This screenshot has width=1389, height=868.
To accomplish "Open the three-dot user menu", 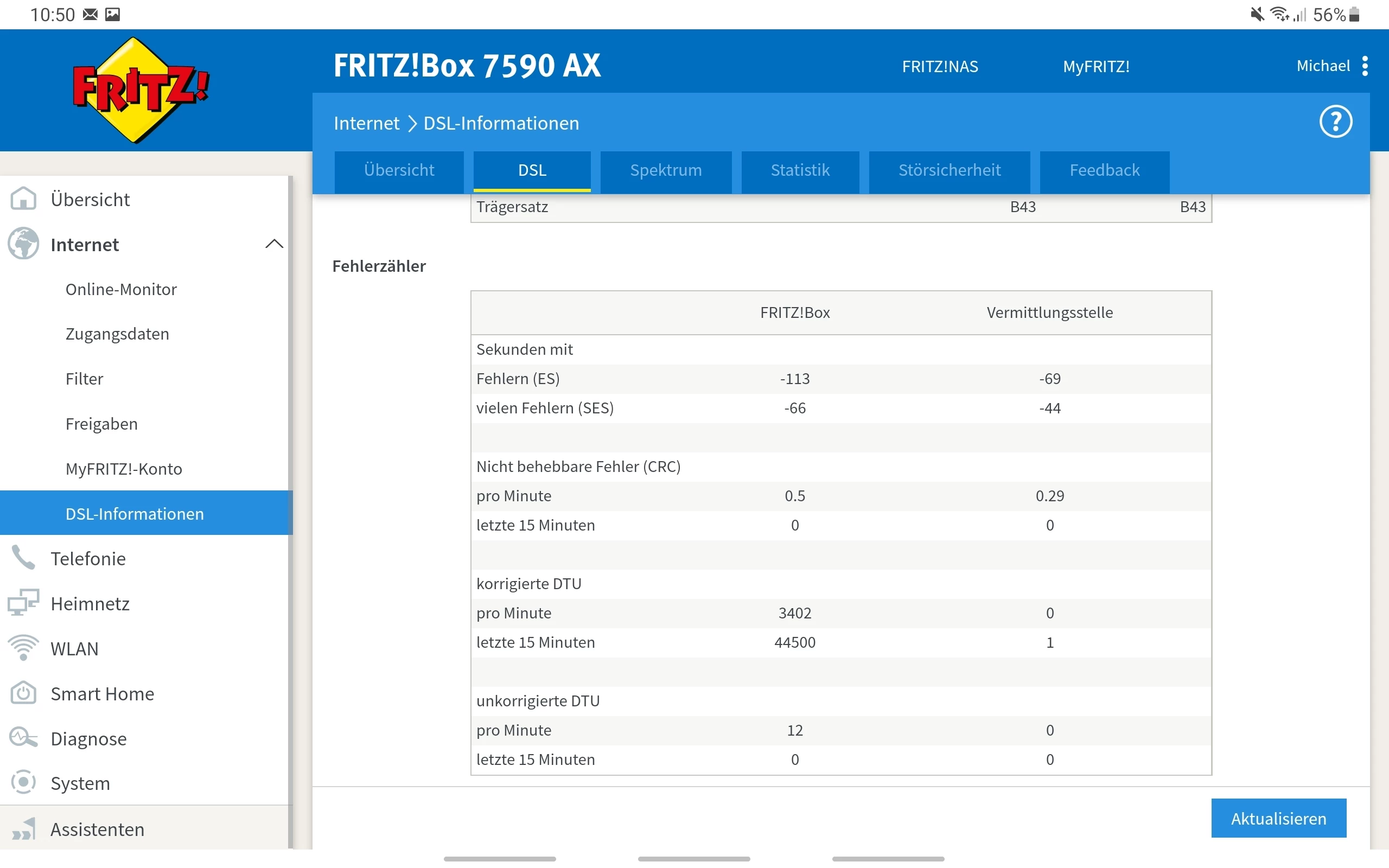I will [1365, 66].
